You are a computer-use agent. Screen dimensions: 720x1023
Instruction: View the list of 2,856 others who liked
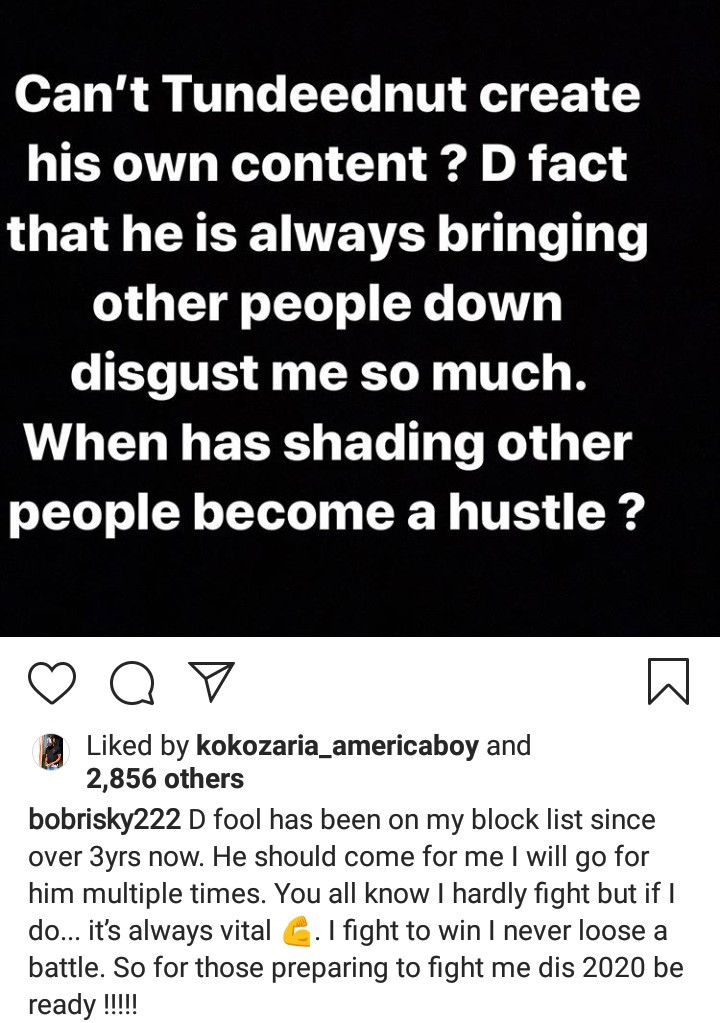pos(165,778)
